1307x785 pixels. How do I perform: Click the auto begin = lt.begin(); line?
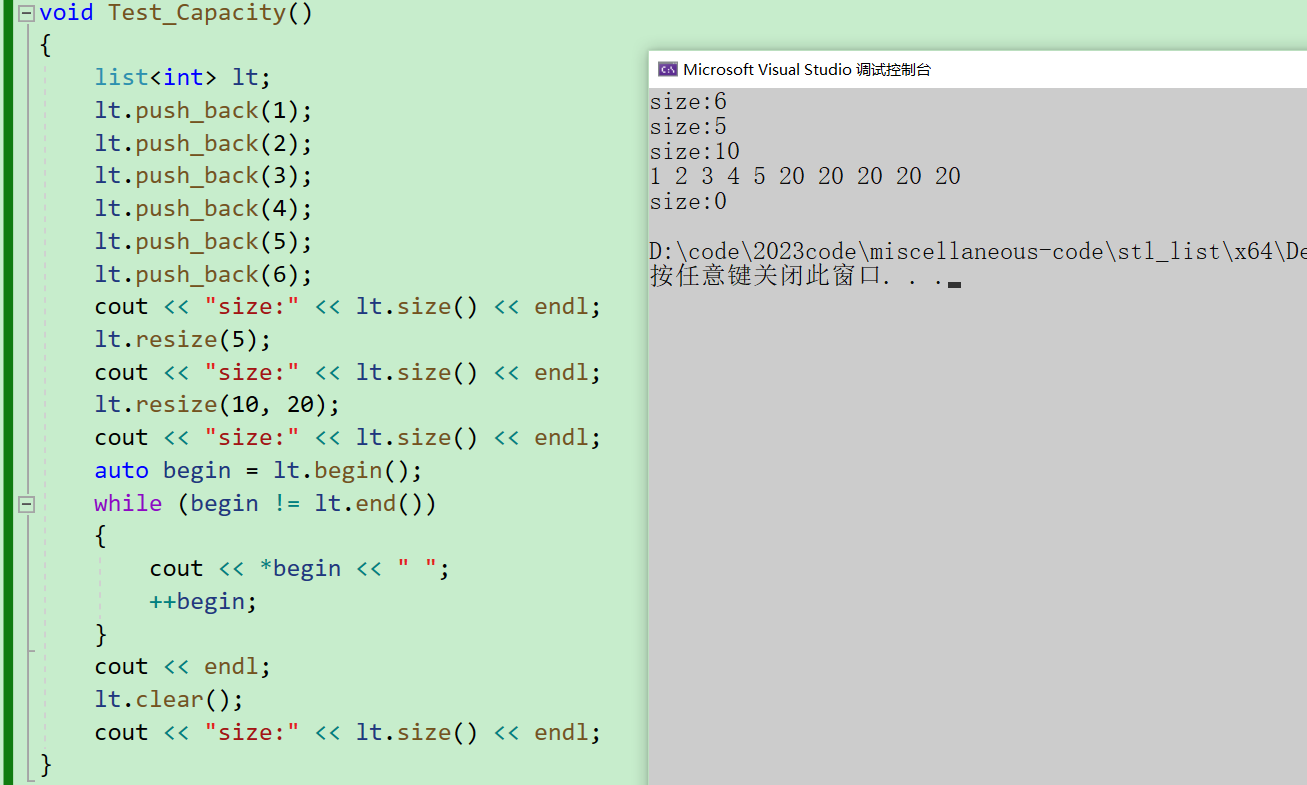259,470
